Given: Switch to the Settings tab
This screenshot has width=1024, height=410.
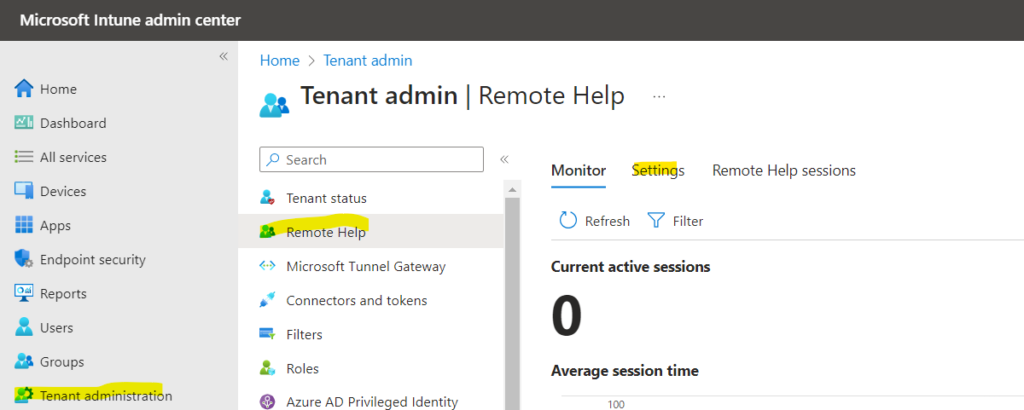Looking at the screenshot, I should [658, 170].
